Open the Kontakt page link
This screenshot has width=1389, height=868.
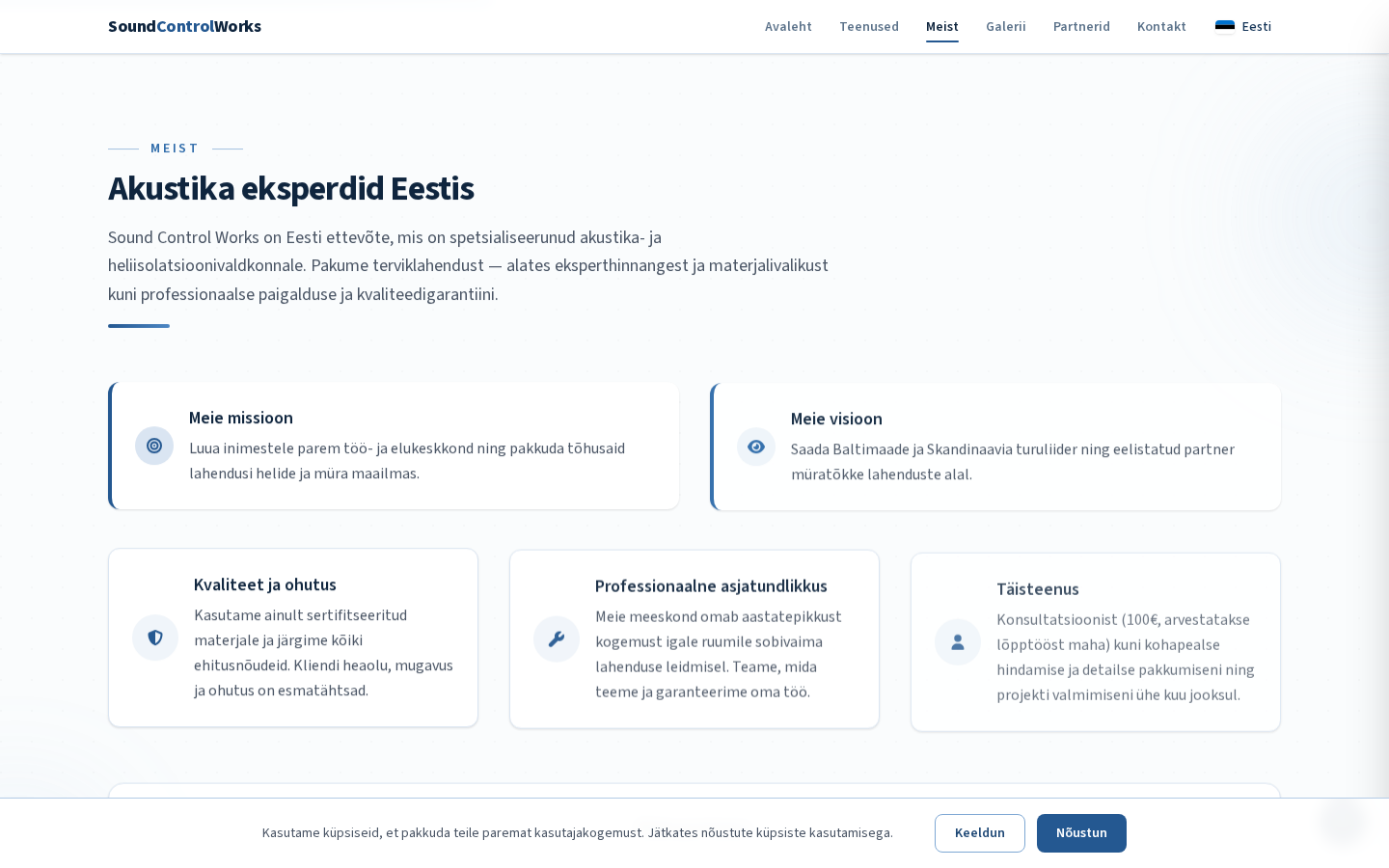tap(1161, 26)
